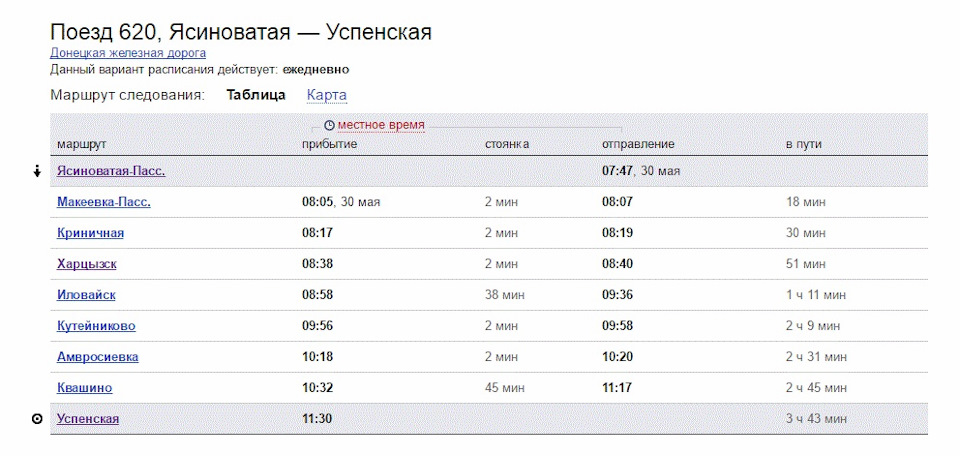Open the Ясиноватая-Пасс. station link

point(111,171)
